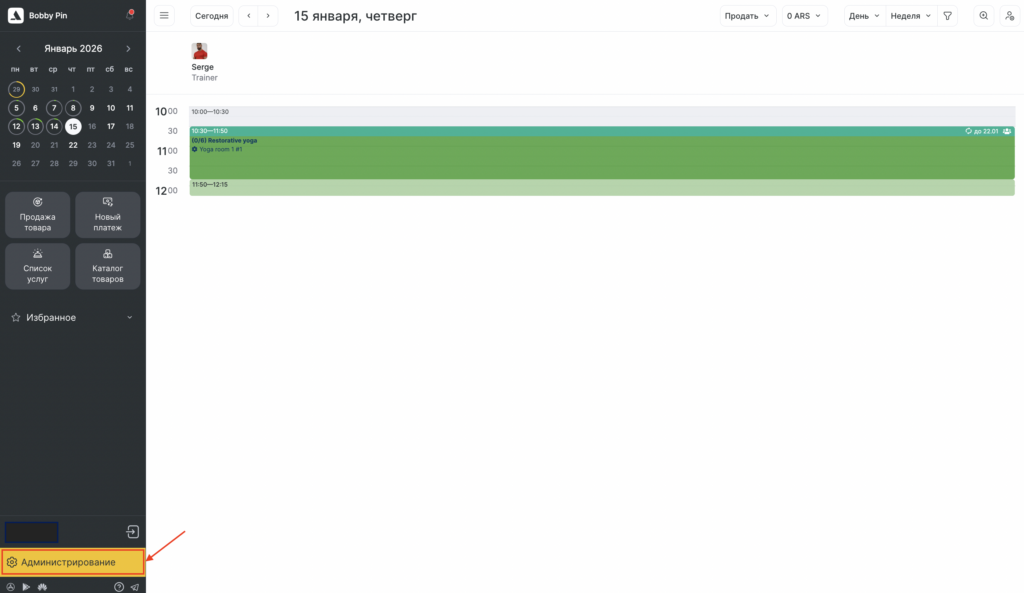Open the help question mark icon
Image resolution: width=1024 pixels, height=593 pixels.
119,587
